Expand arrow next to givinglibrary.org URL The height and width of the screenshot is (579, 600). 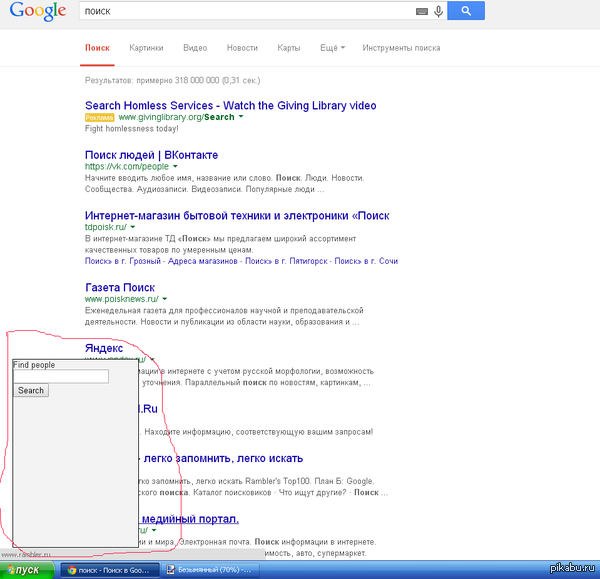[x=241, y=117]
